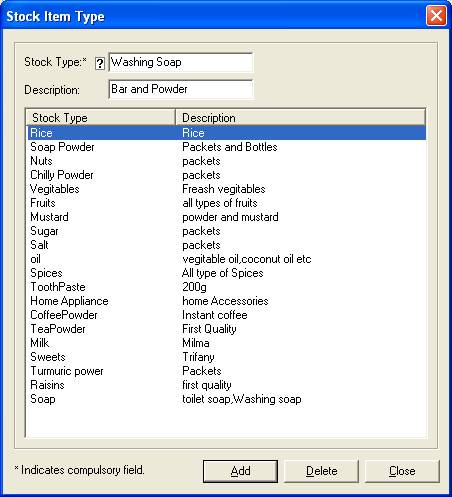This screenshot has height=497, width=452.
Task: Close the Stock Item Type dialog window
Action: pyautogui.click(x=436, y=16)
